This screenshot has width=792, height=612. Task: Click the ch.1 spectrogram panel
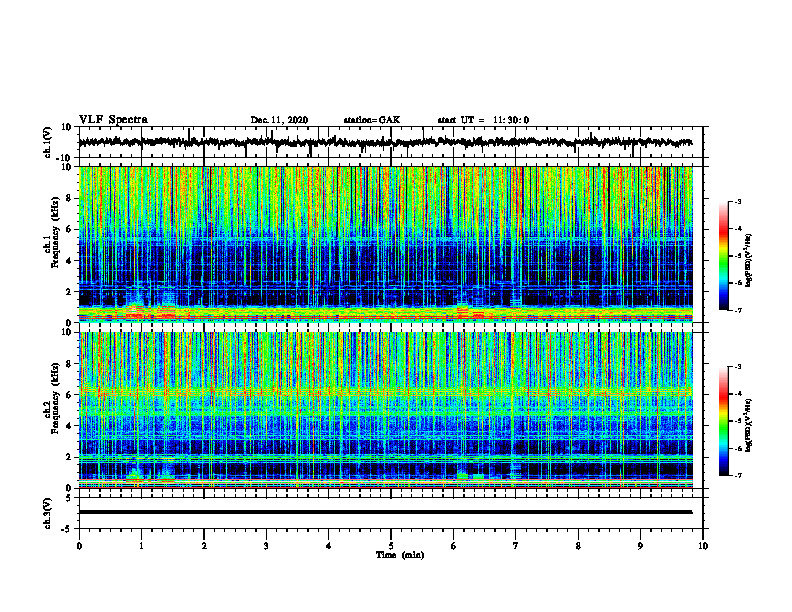pos(385,244)
